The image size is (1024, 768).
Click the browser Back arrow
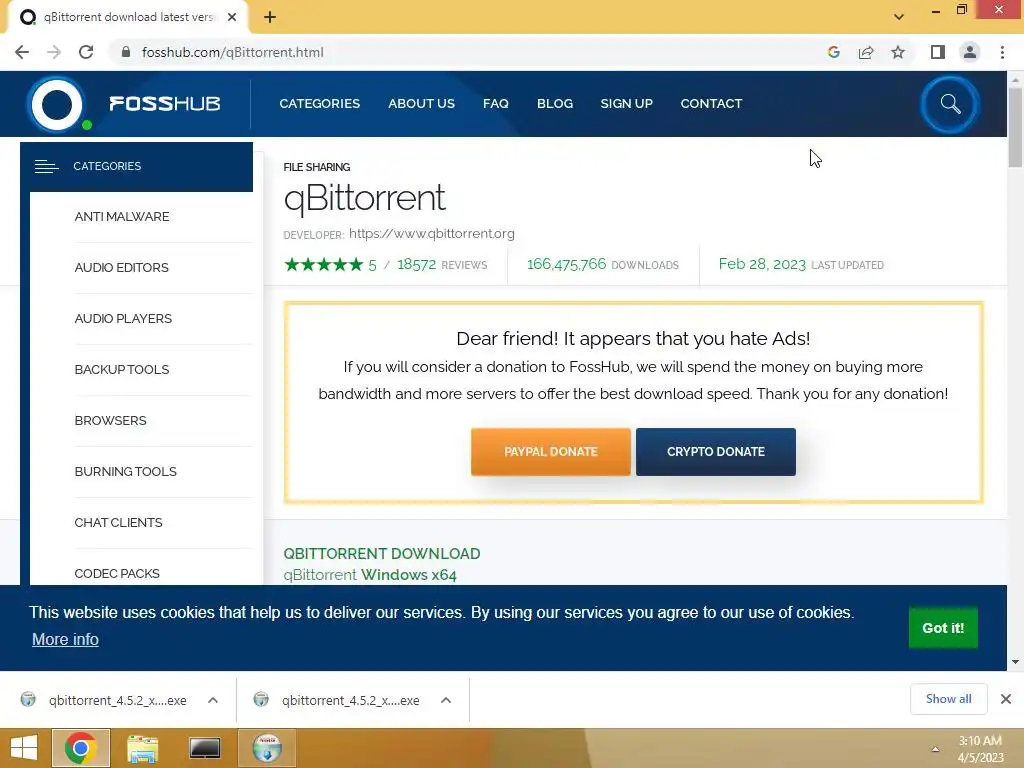[x=22, y=52]
